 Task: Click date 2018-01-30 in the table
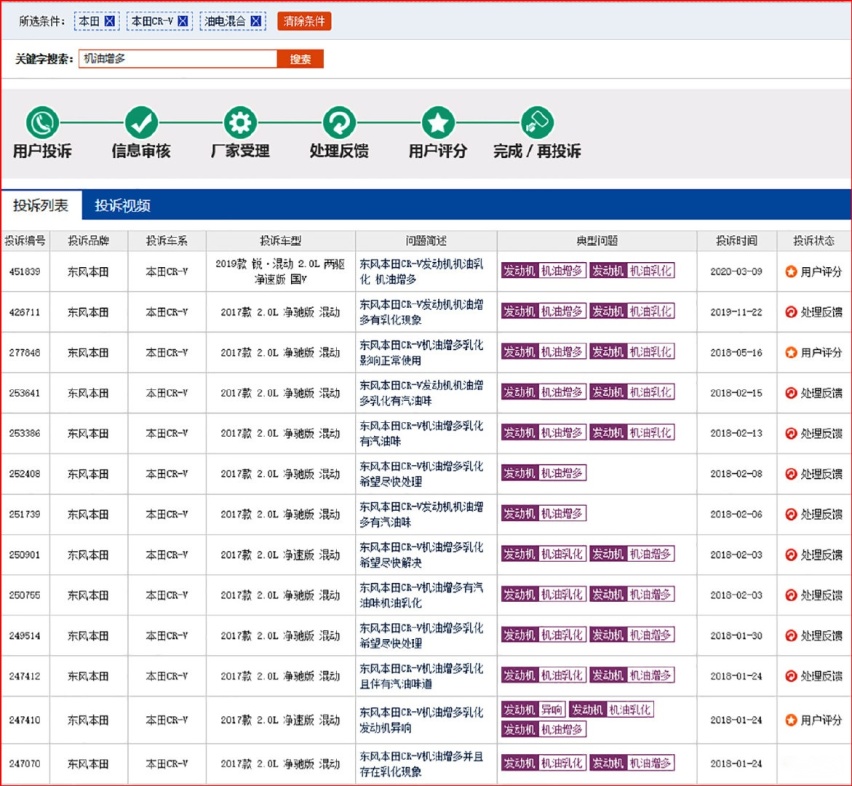point(736,636)
